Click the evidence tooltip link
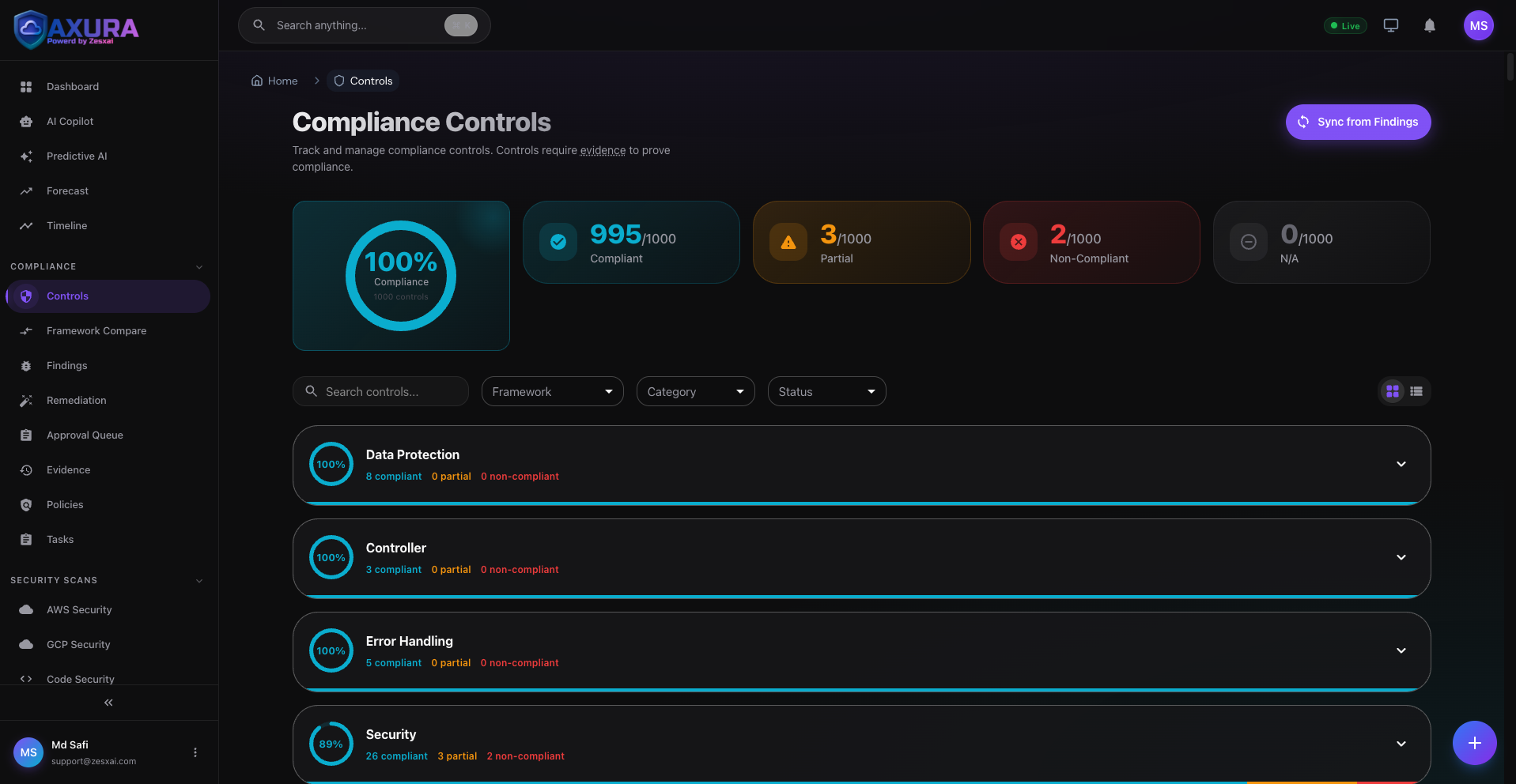1516x784 pixels. (x=603, y=150)
